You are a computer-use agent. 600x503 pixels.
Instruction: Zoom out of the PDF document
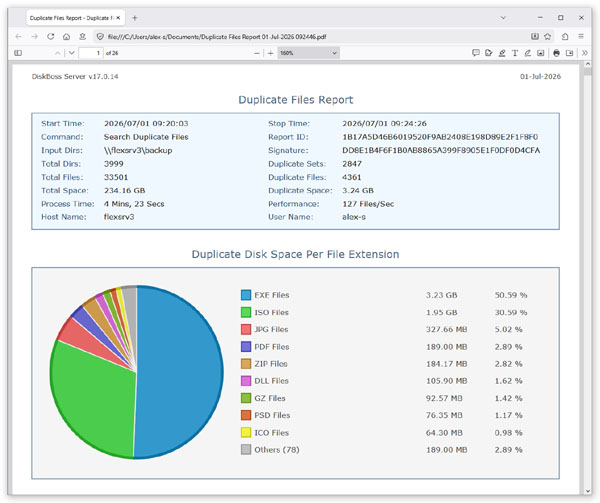pos(257,53)
